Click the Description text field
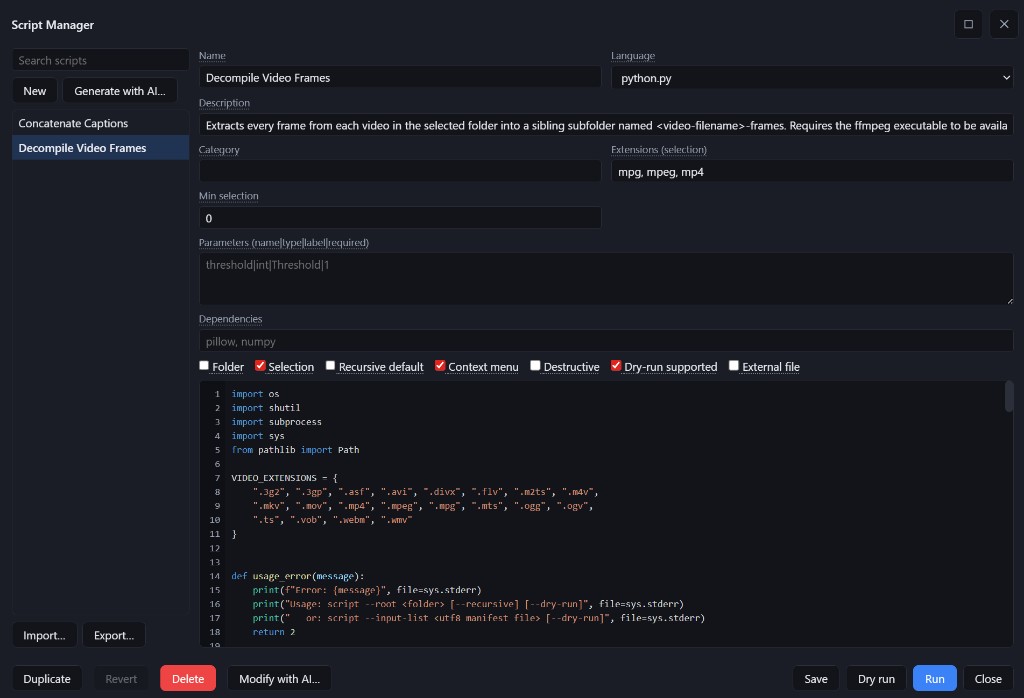This screenshot has width=1024, height=698. point(606,125)
